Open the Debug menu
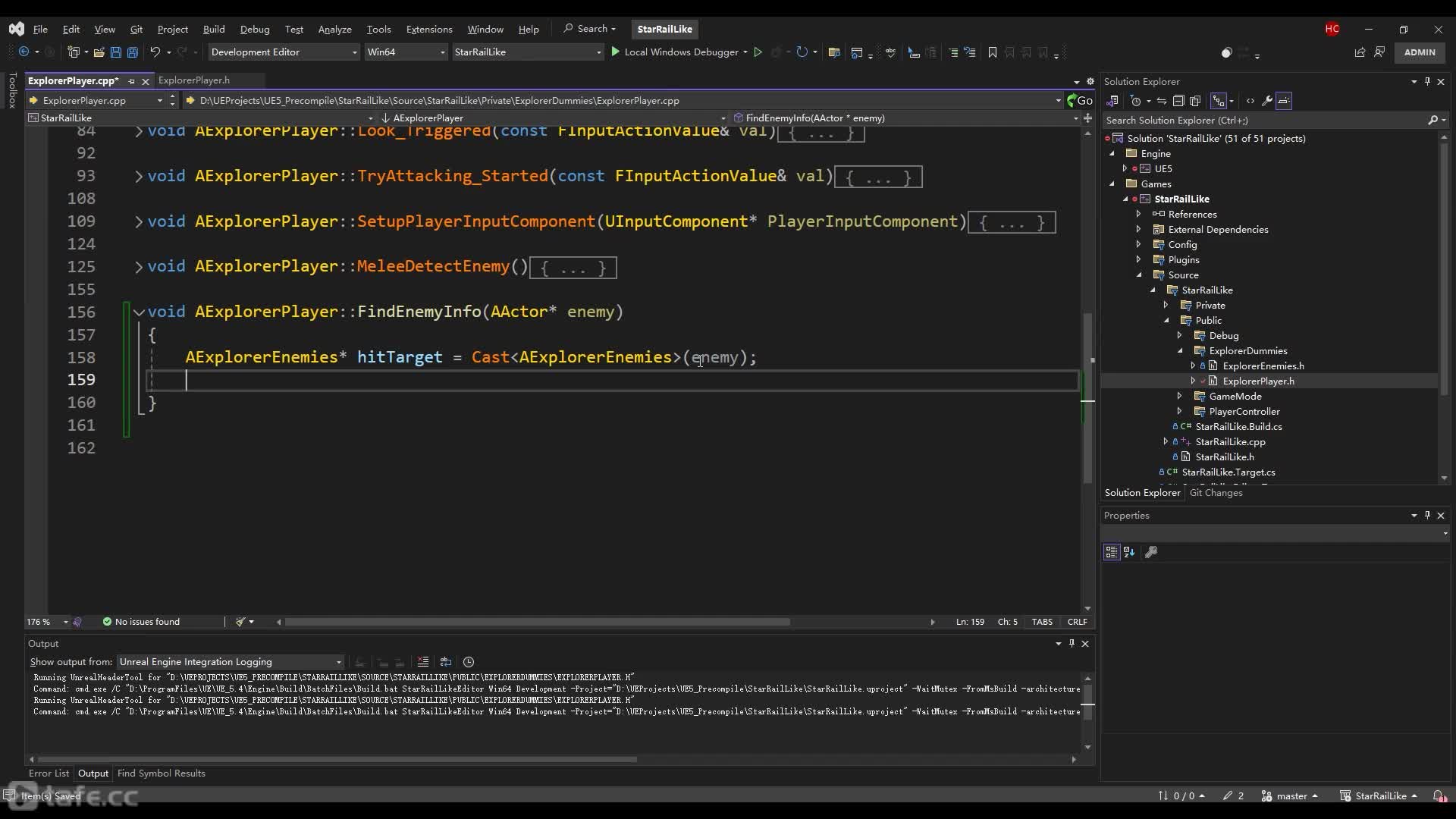1456x819 pixels. [x=255, y=29]
